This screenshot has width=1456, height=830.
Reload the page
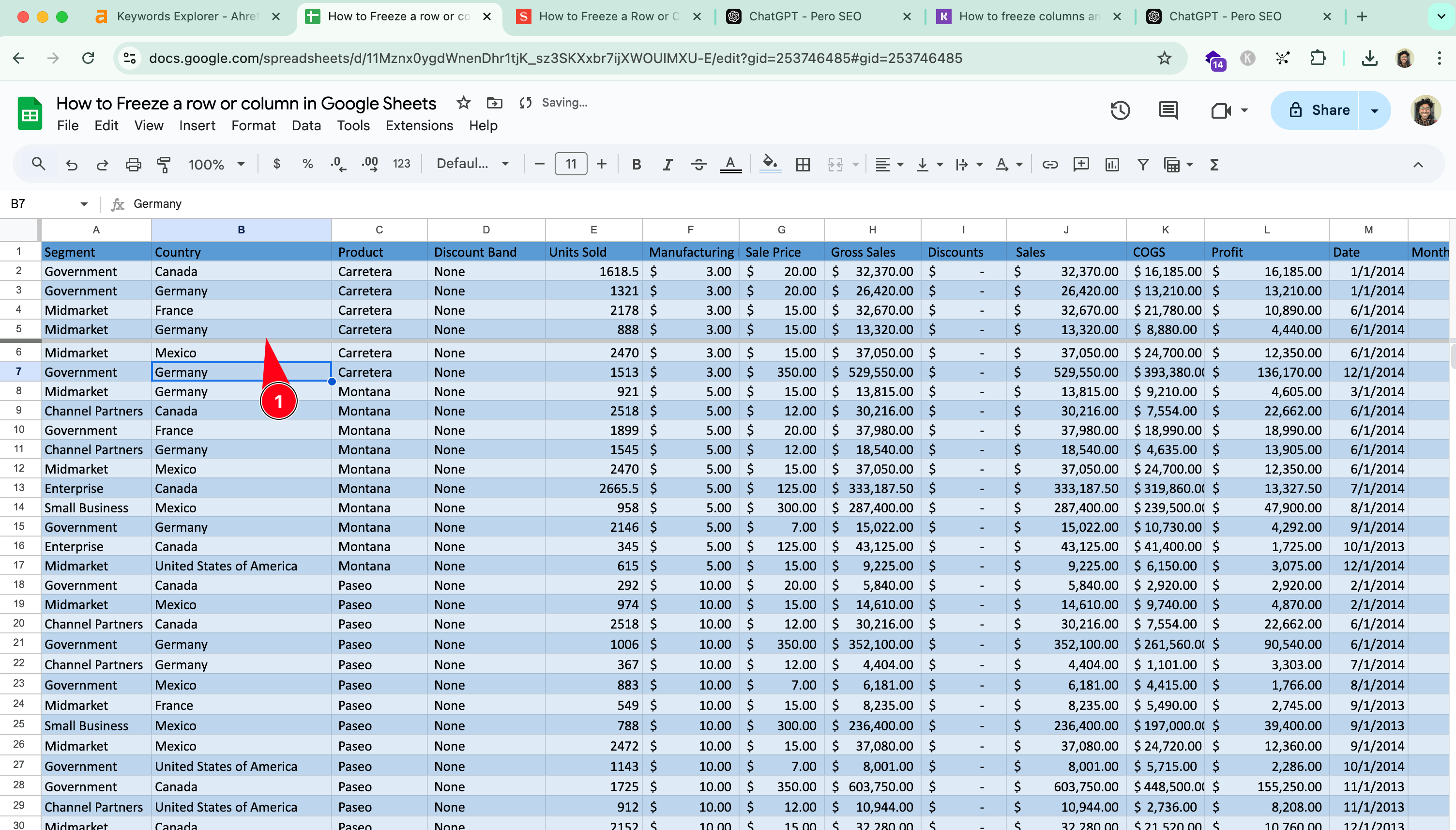tap(88, 58)
